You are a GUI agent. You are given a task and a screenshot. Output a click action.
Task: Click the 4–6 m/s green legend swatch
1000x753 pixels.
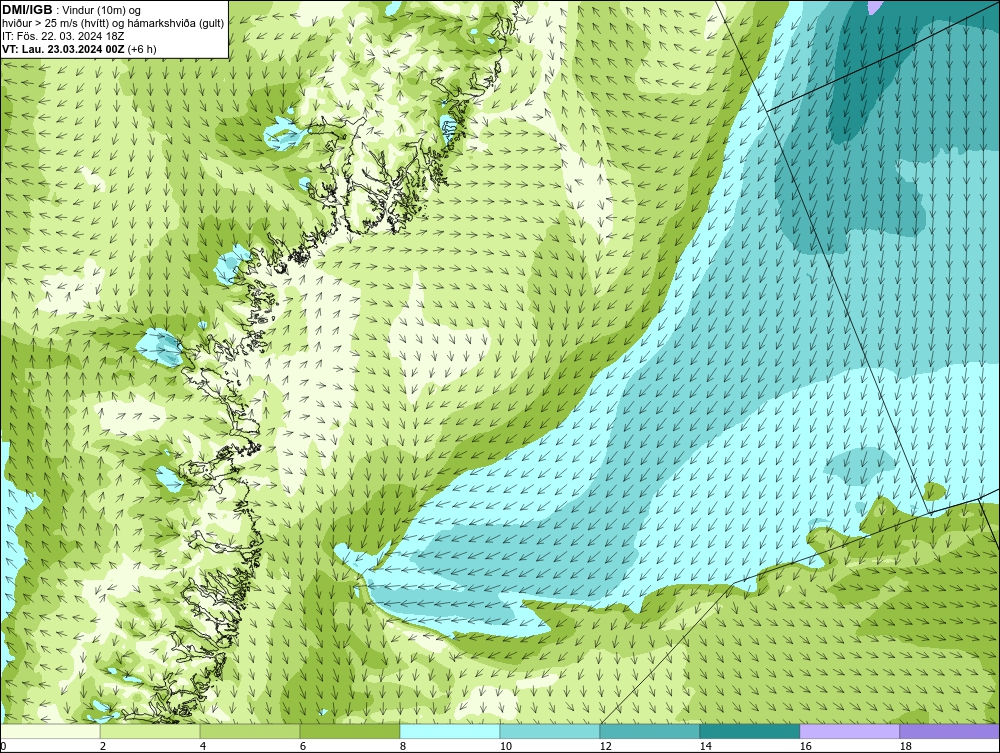coord(250,731)
